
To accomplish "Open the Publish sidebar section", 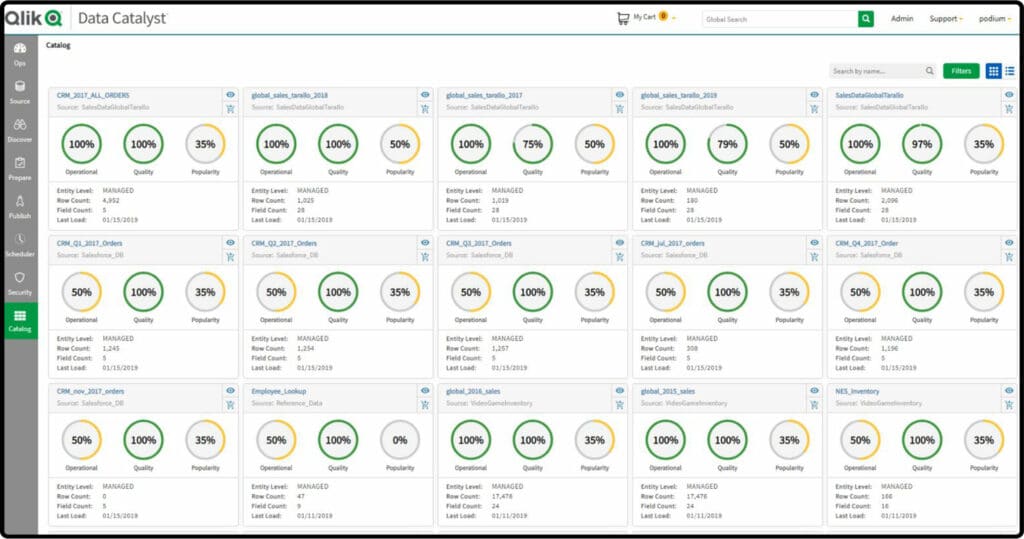I will tap(20, 206).
